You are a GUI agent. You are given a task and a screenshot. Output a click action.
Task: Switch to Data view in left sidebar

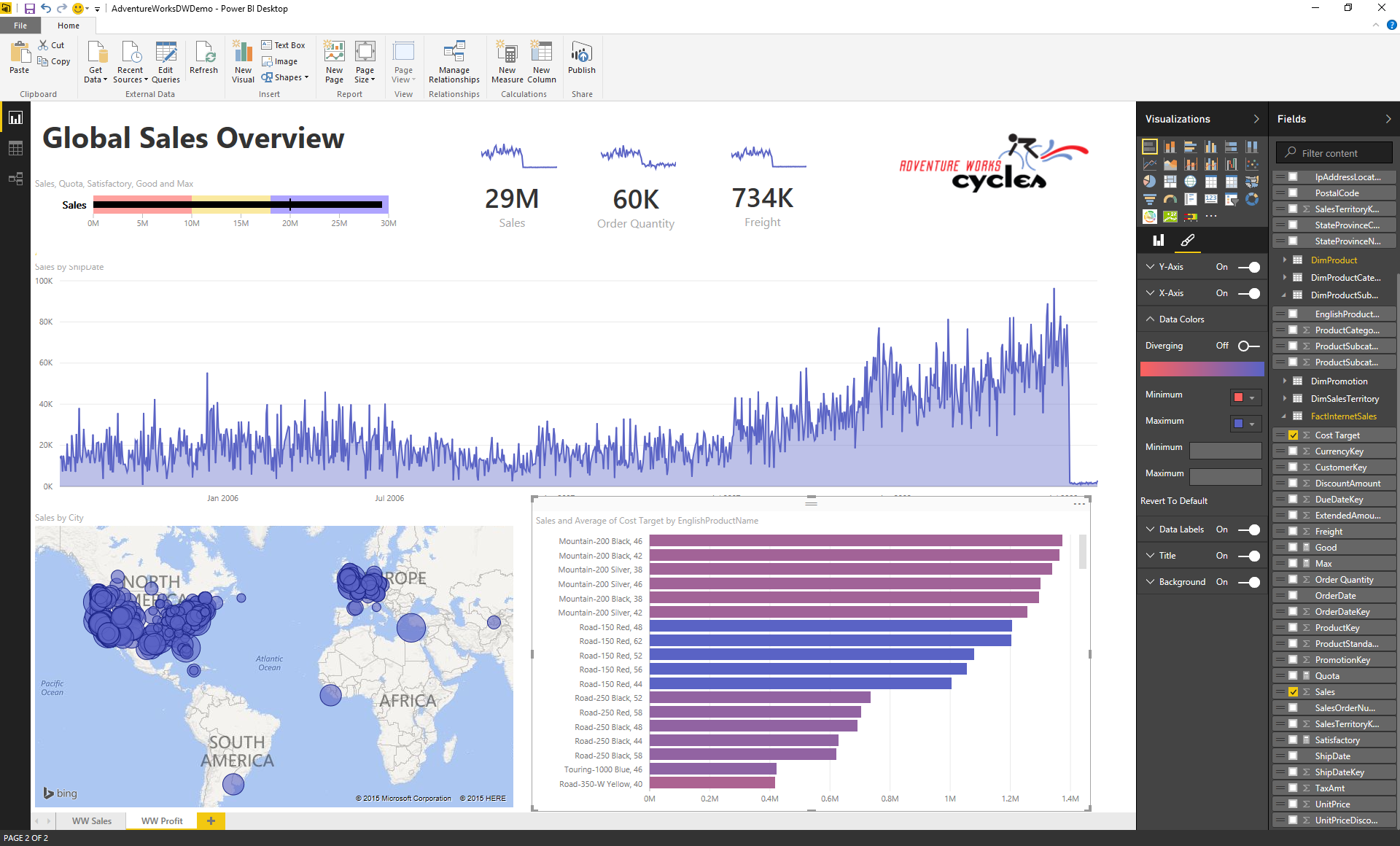(15, 148)
